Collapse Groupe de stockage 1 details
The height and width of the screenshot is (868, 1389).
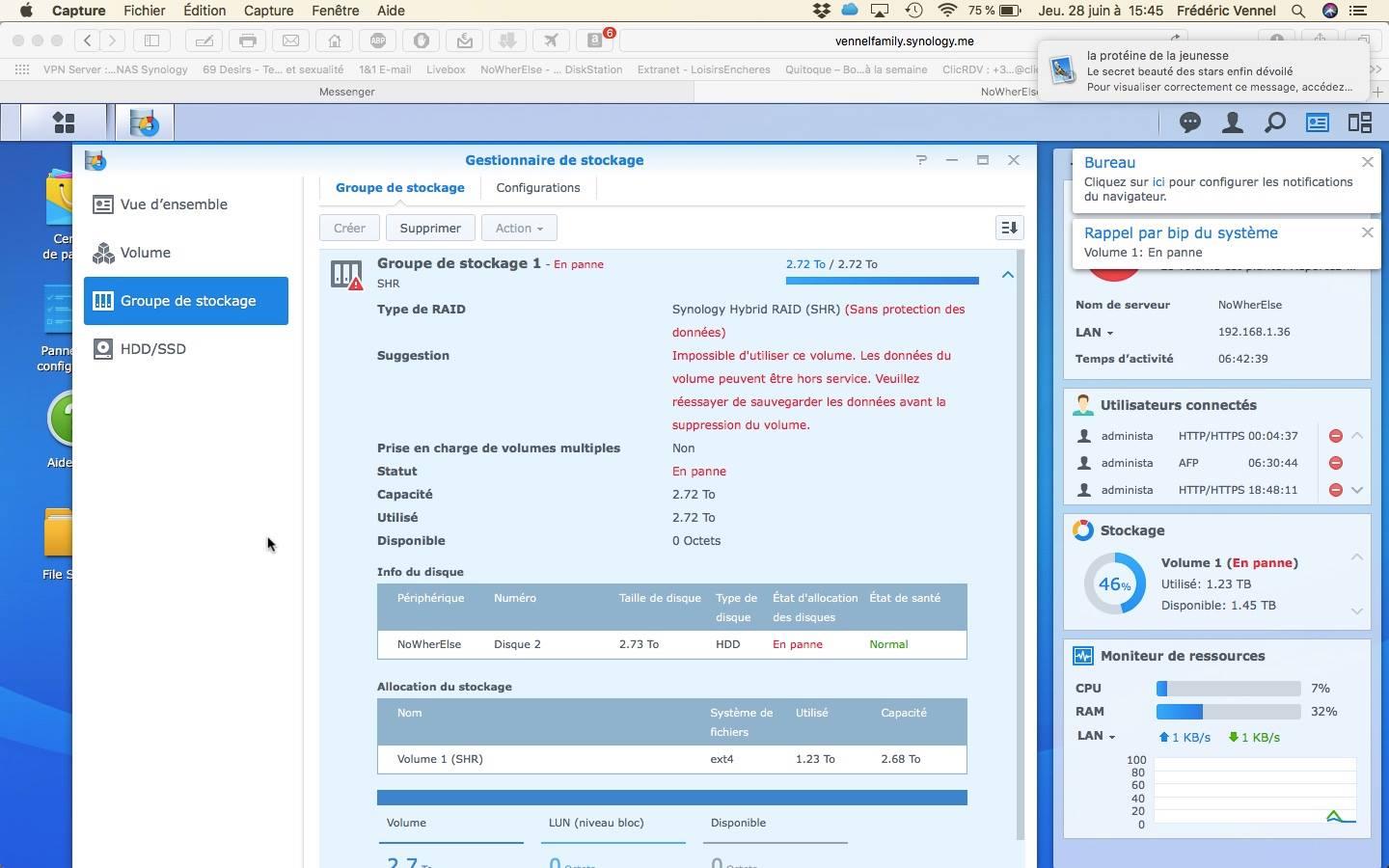(1008, 275)
